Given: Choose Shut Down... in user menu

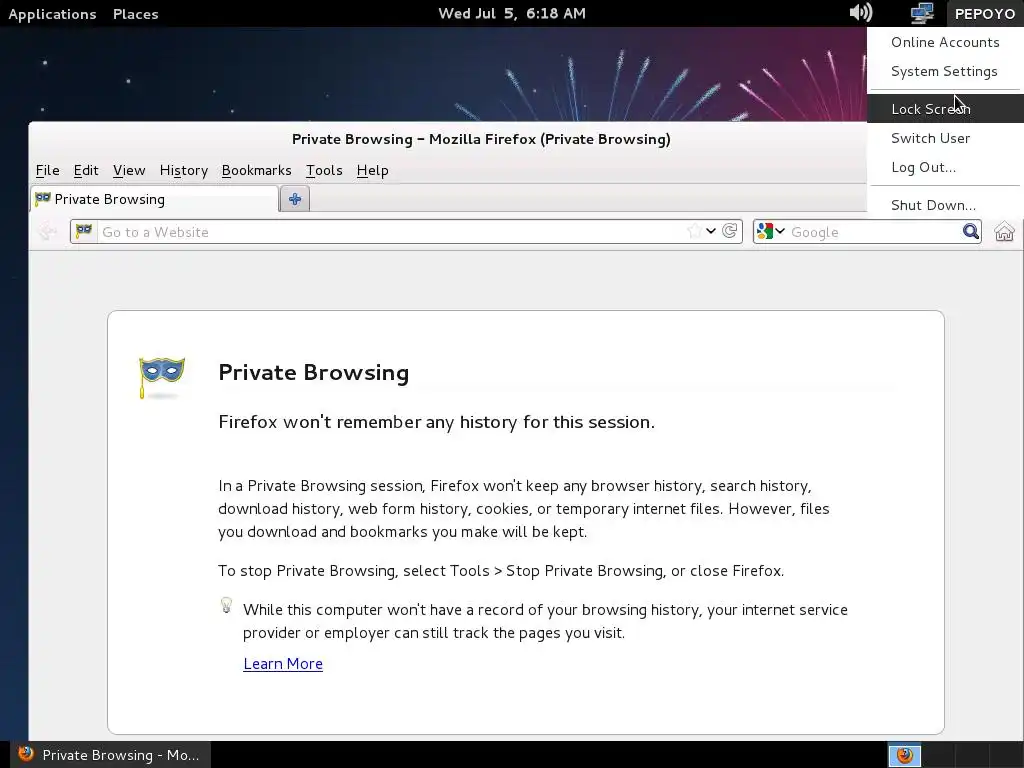Looking at the screenshot, I should [945, 205].
